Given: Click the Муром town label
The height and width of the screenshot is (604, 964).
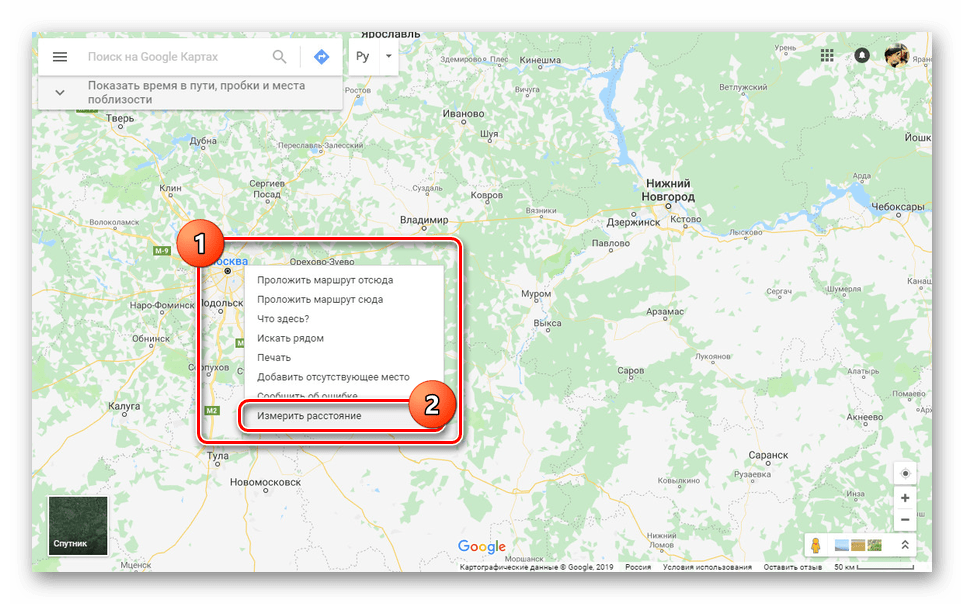Looking at the screenshot, I should (536, 294).
